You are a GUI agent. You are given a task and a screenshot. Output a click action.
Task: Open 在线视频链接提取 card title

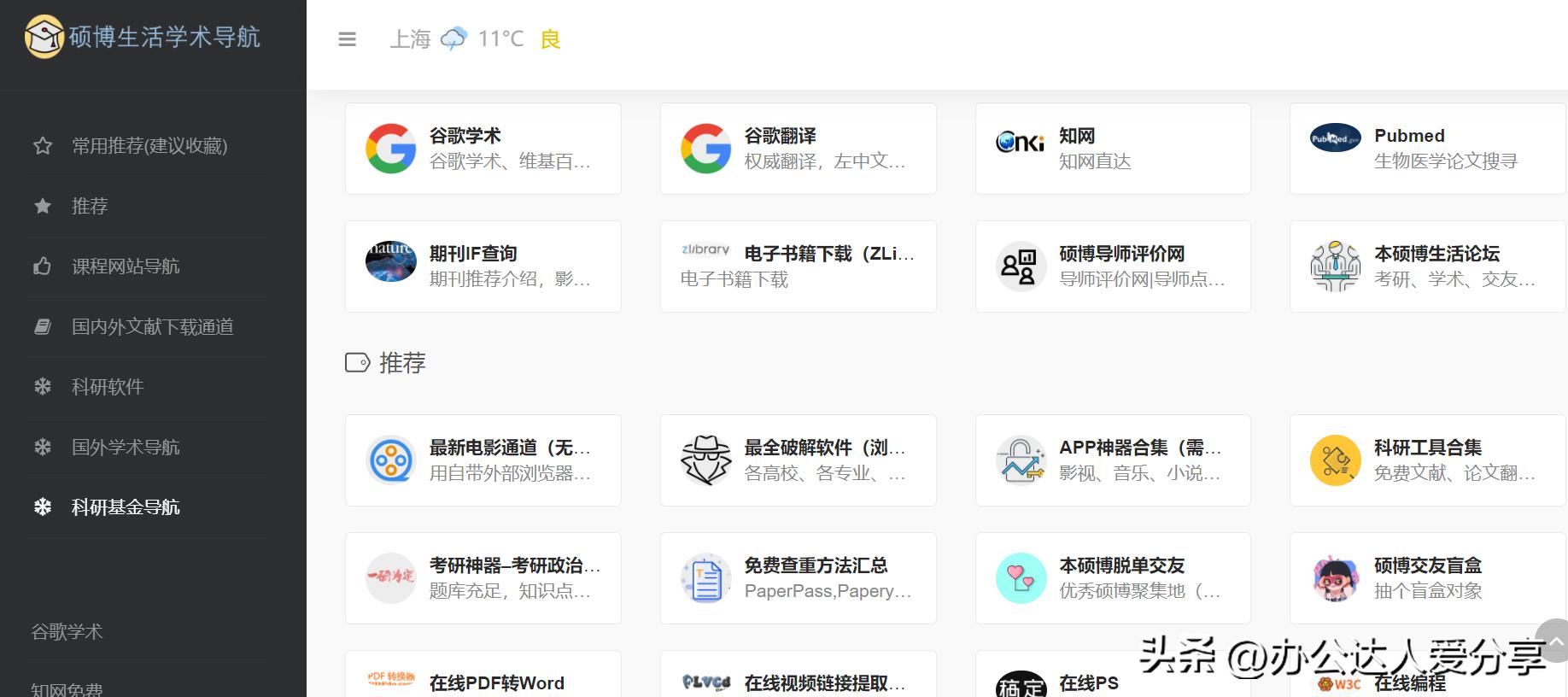(x=825, y=683)
